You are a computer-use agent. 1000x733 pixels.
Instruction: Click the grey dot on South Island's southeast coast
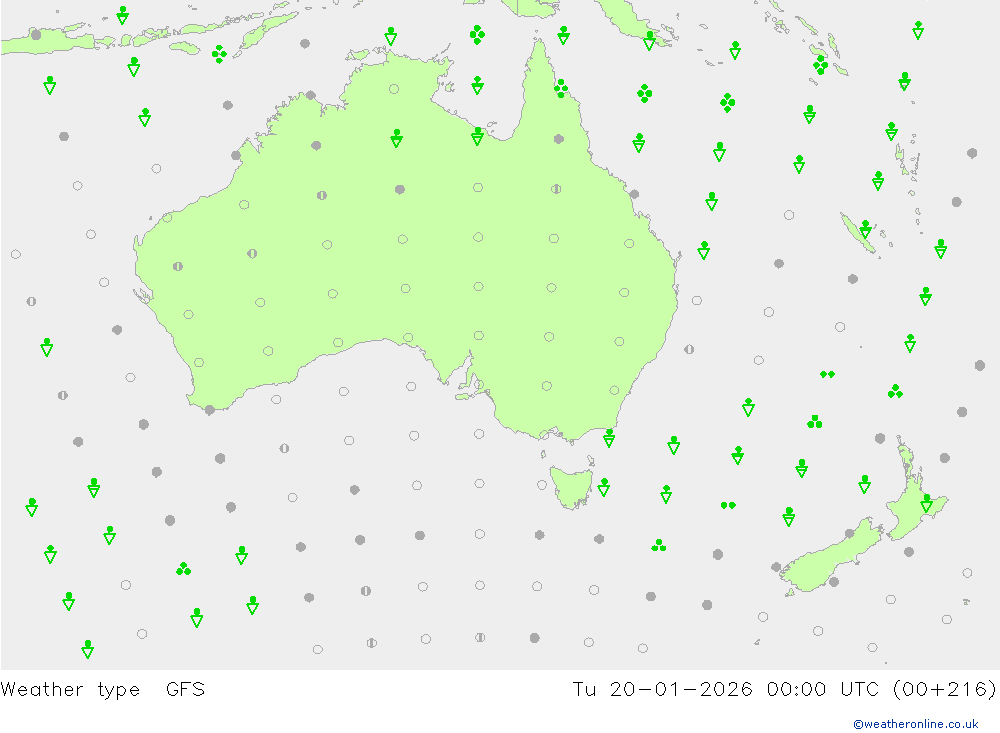click(x=834, y=582)
